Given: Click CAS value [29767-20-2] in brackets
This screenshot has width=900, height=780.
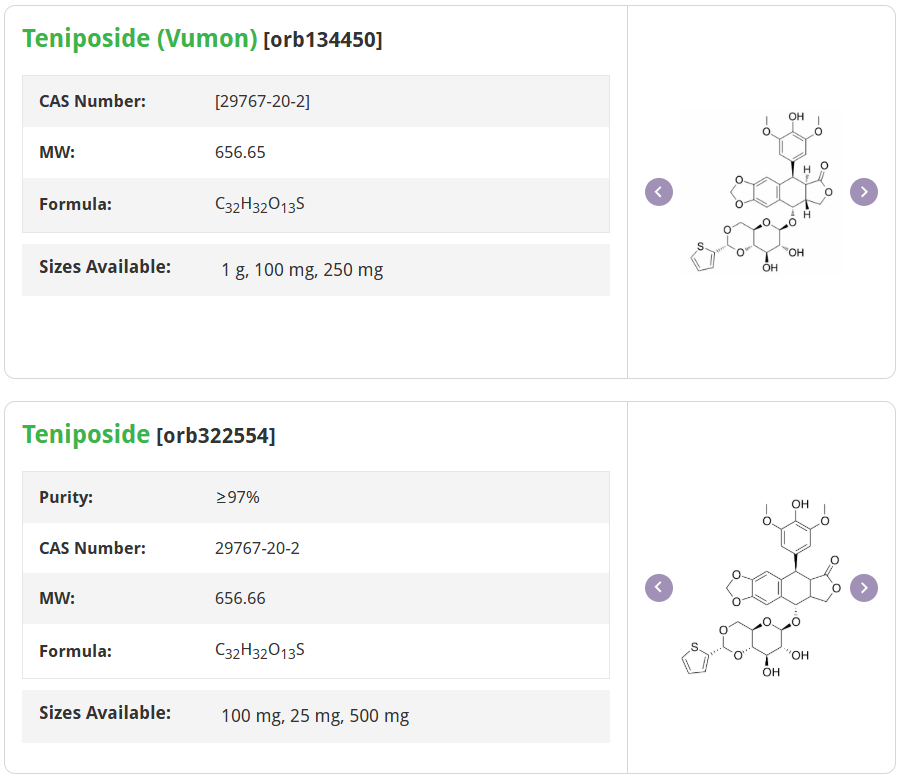Looking at the screenshot, I should pyautogui.click(x=262, y=101).
